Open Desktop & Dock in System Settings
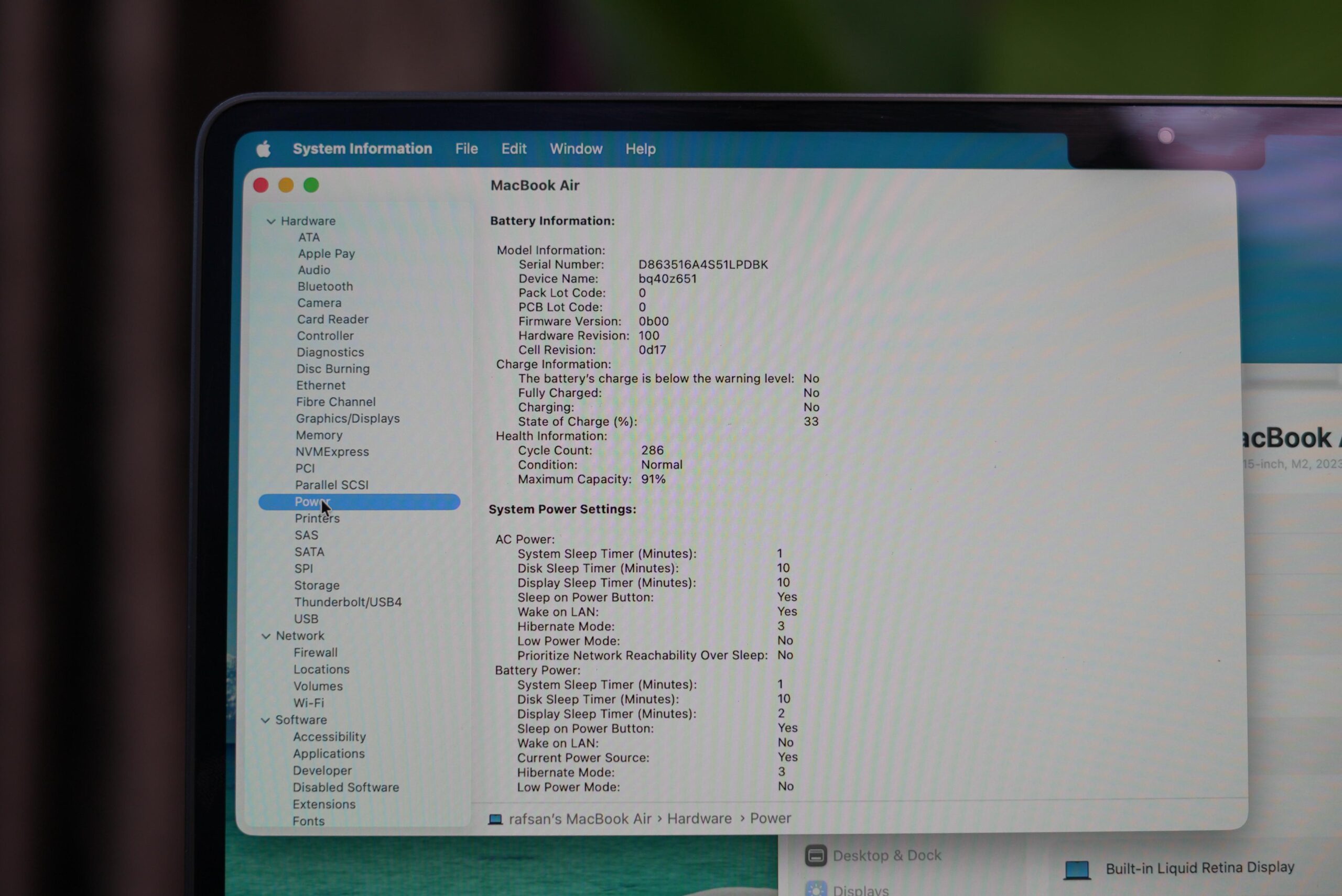 (x=886, y=856)
